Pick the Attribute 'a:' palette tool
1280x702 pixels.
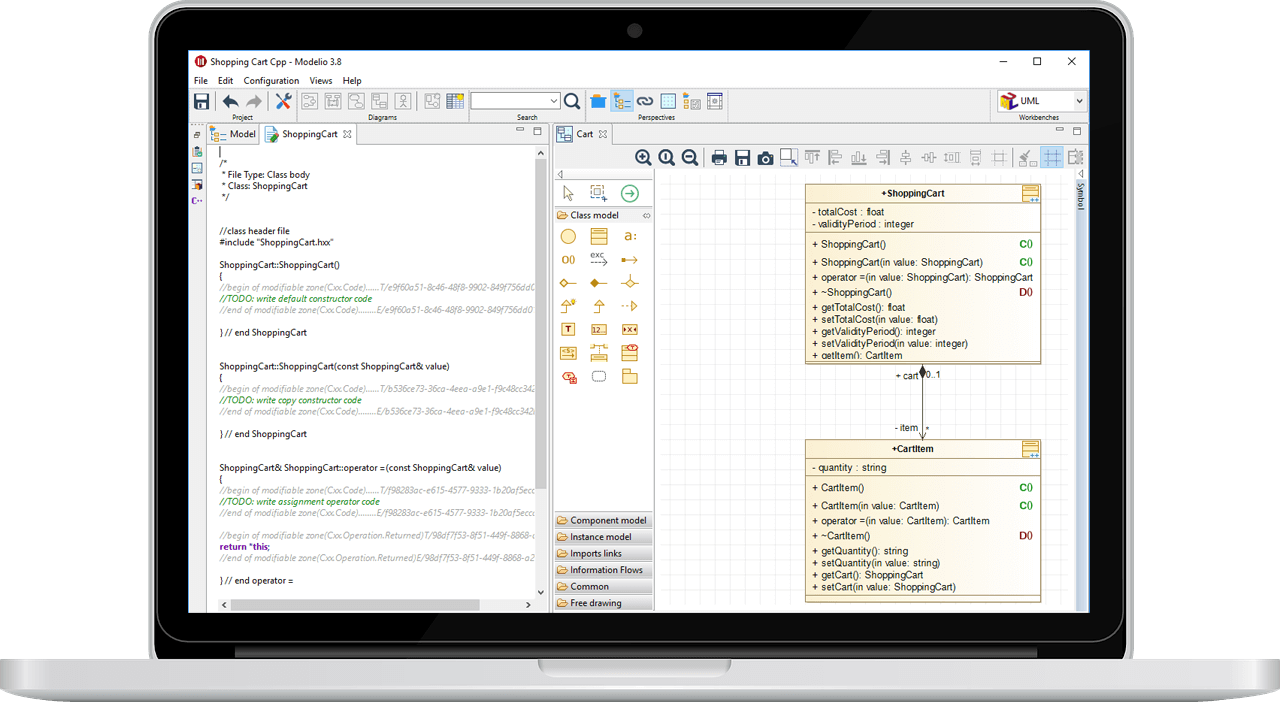(629, 237)
